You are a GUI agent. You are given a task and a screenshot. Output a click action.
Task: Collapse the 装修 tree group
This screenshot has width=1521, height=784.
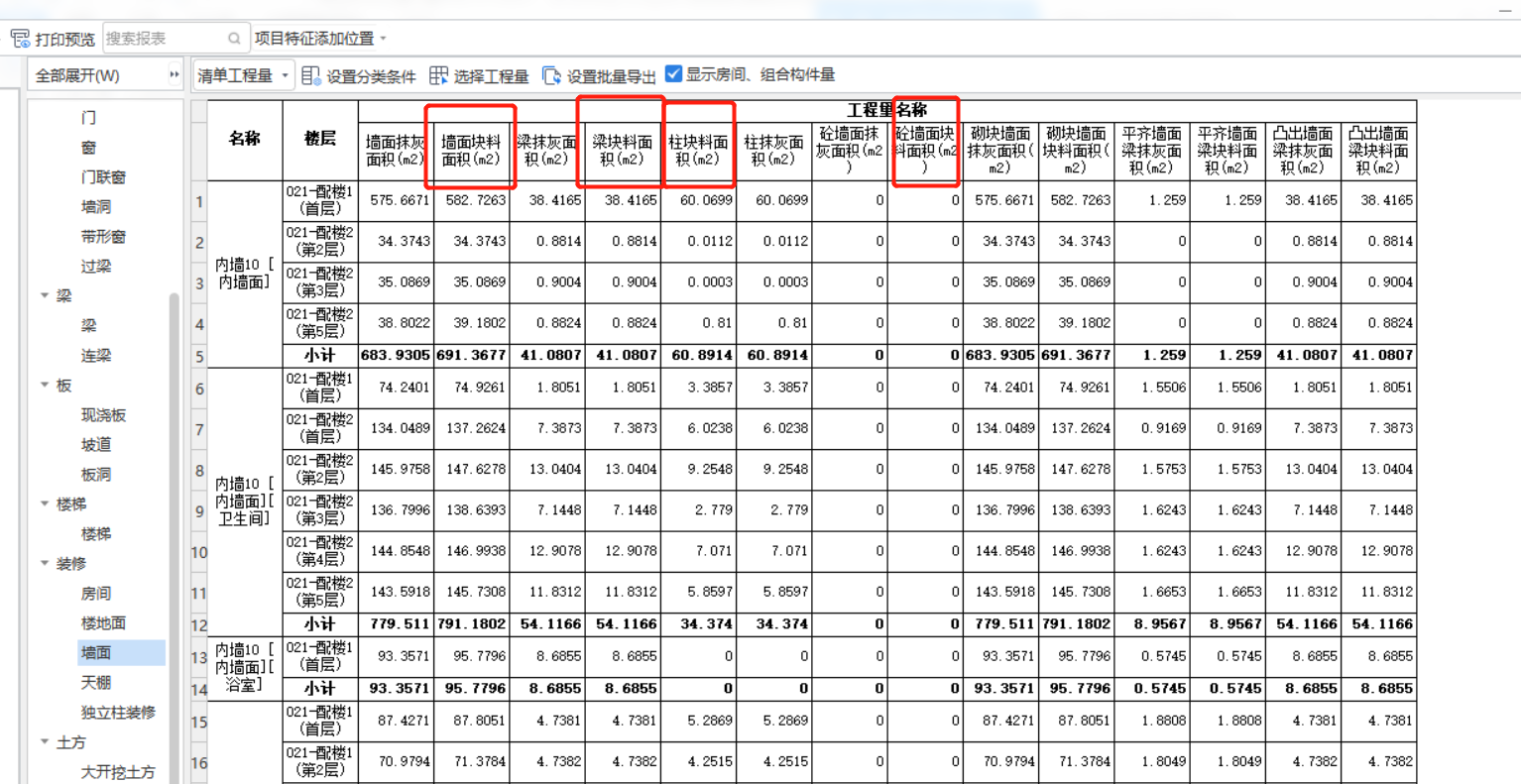[x=45, y=563]
